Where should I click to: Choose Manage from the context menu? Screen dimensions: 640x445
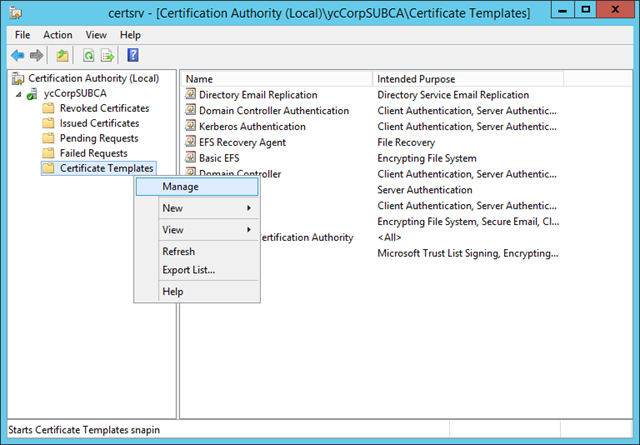197,187
